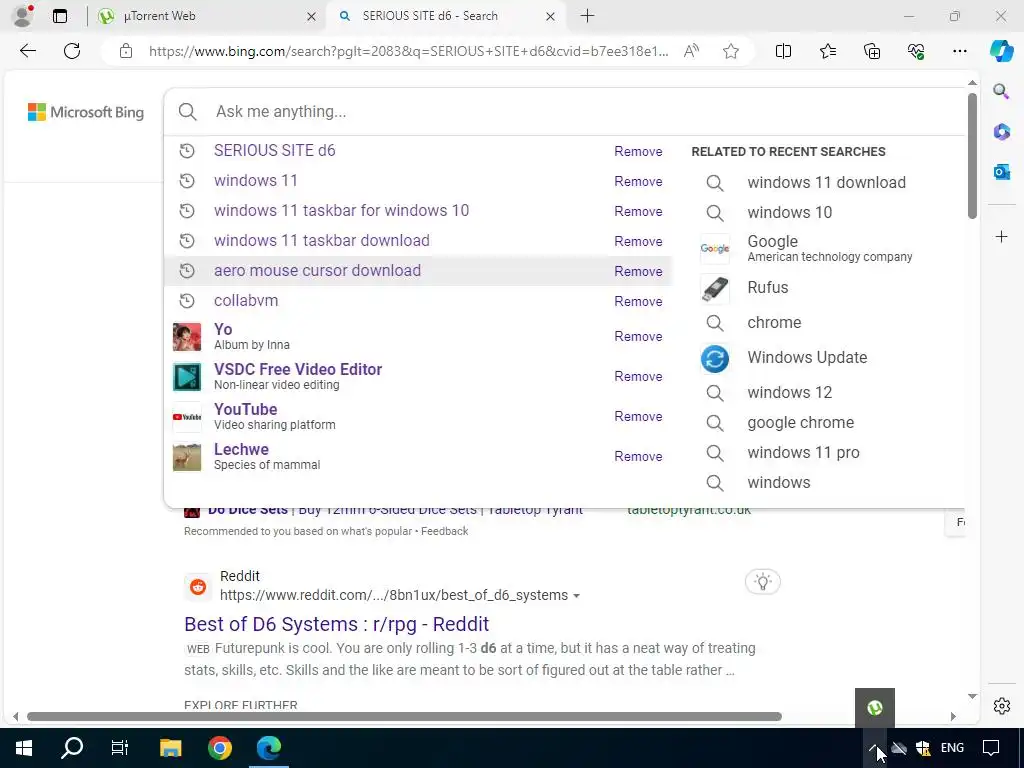Screen dimensions: 1024x768
Task: Open Browser essentials heart icon
Action: (x=916, y=51)
